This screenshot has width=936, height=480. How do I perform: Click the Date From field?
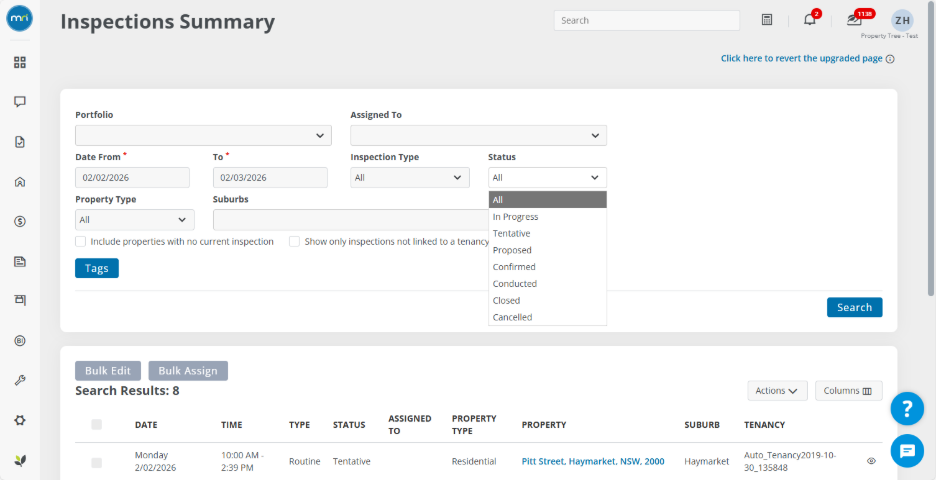click(x=133, y=178)
